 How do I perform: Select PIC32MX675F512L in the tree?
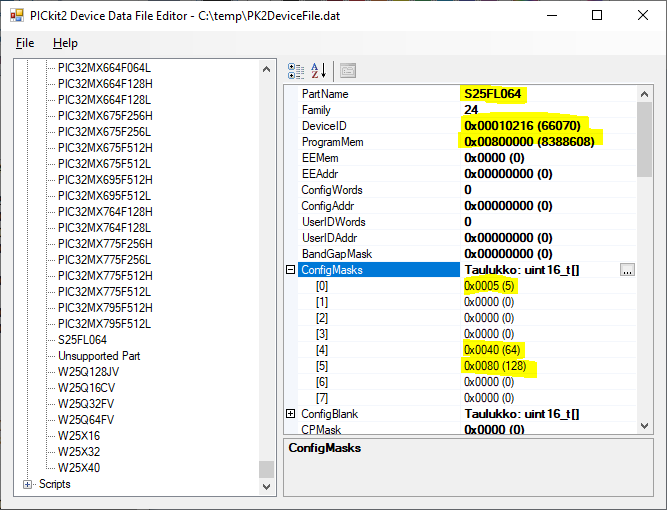(x=105, y=164)
